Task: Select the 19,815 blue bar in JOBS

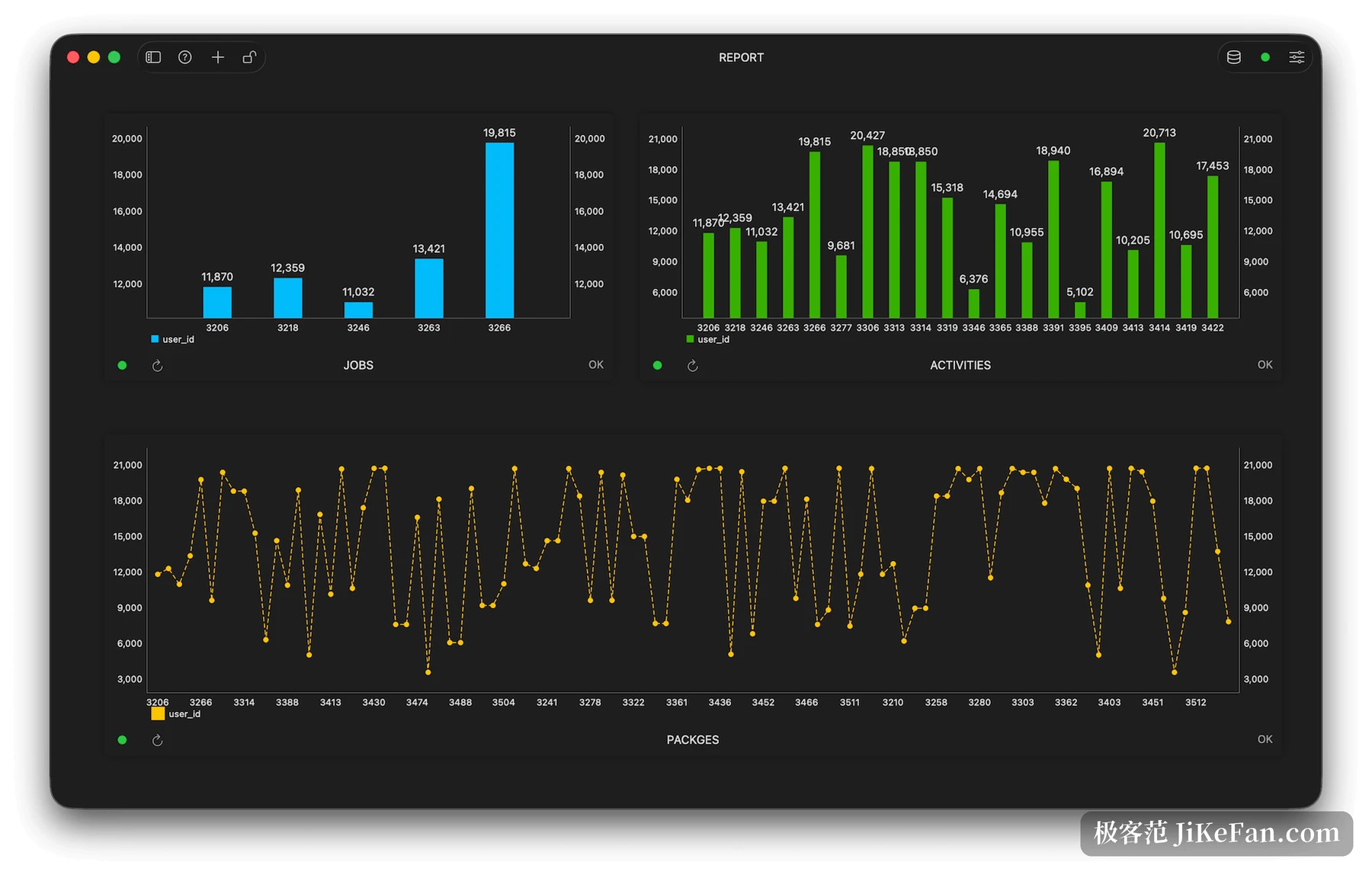Action: (499, 230)
